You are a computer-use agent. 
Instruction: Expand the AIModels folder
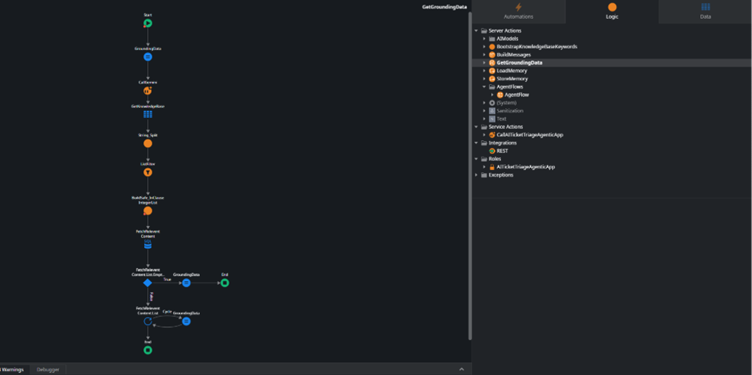484,38
